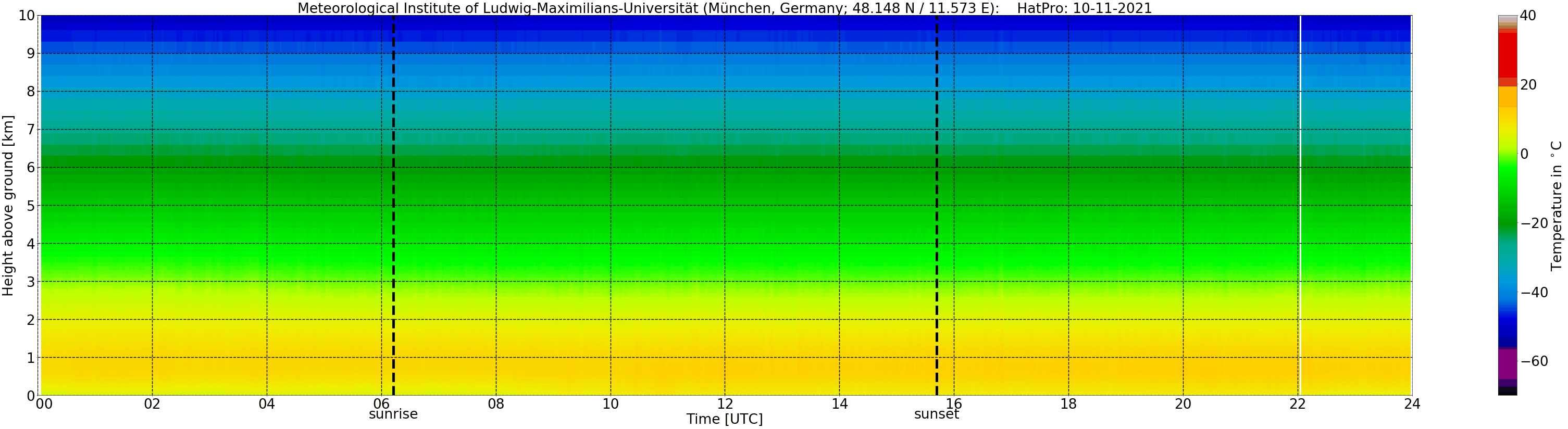Image resolution: width=1568 pixels, height=429 pixels.
Task: Click the '10' time axis tick label
Action: click(x=611, y=404)
